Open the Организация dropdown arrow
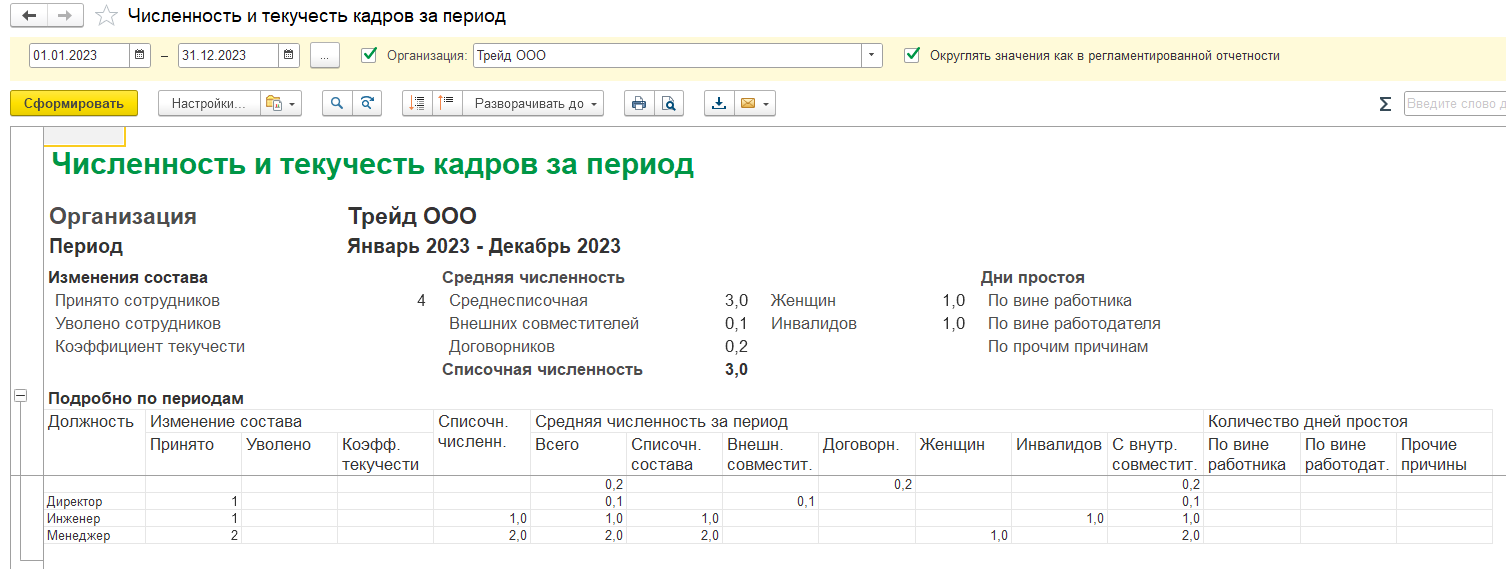 (x=872, y=56)
